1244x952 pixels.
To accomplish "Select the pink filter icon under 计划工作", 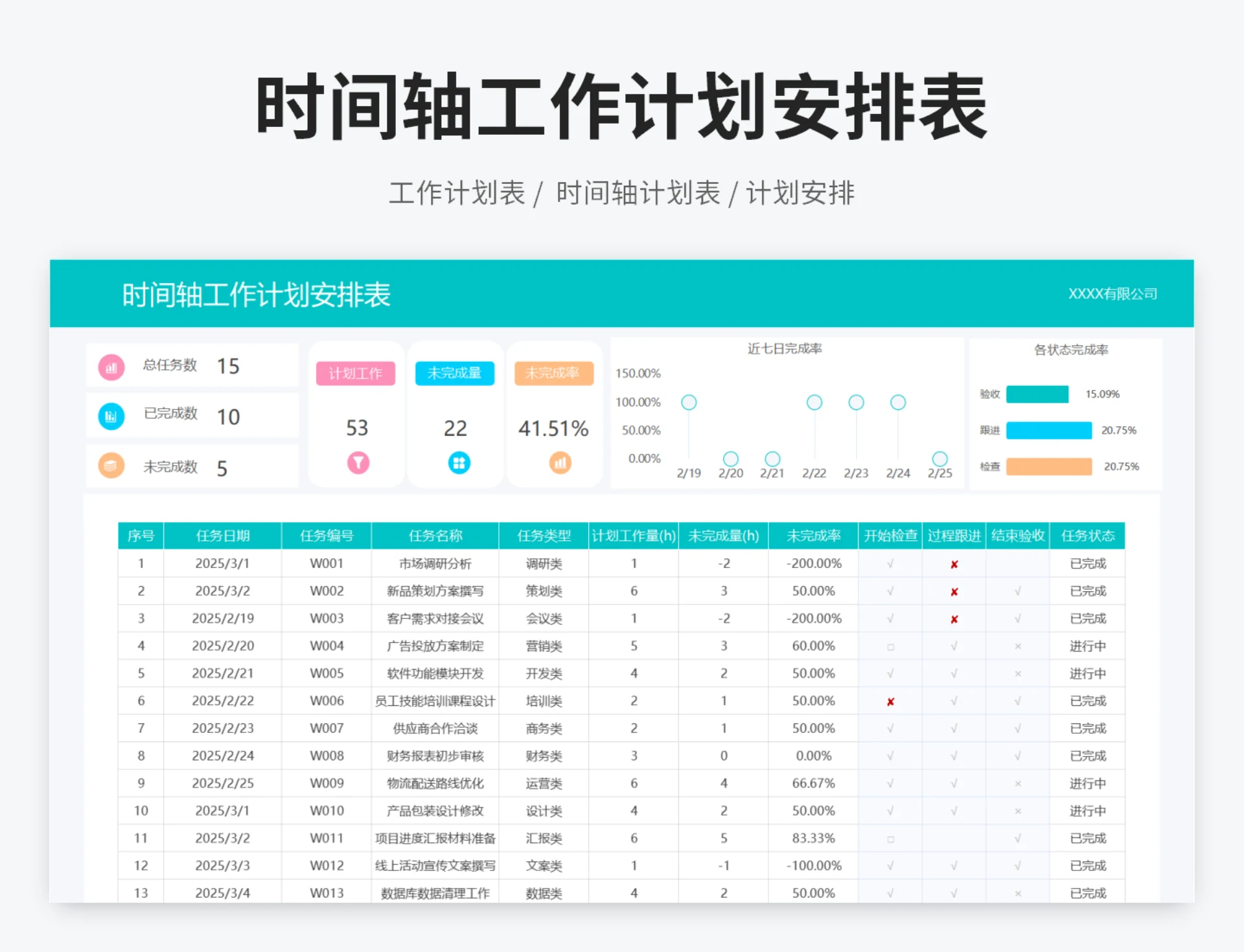I will click(x=359, y=462).
